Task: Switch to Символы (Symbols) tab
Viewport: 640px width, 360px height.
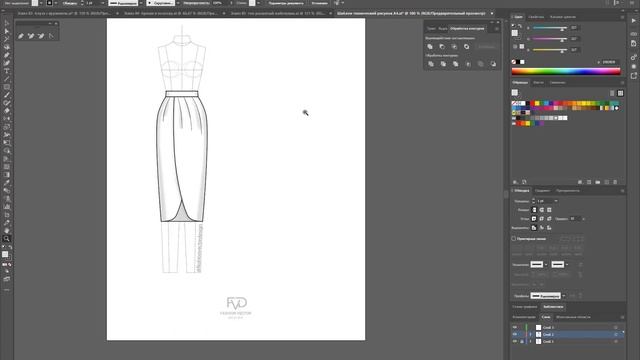Action: [x=557, y=82]
